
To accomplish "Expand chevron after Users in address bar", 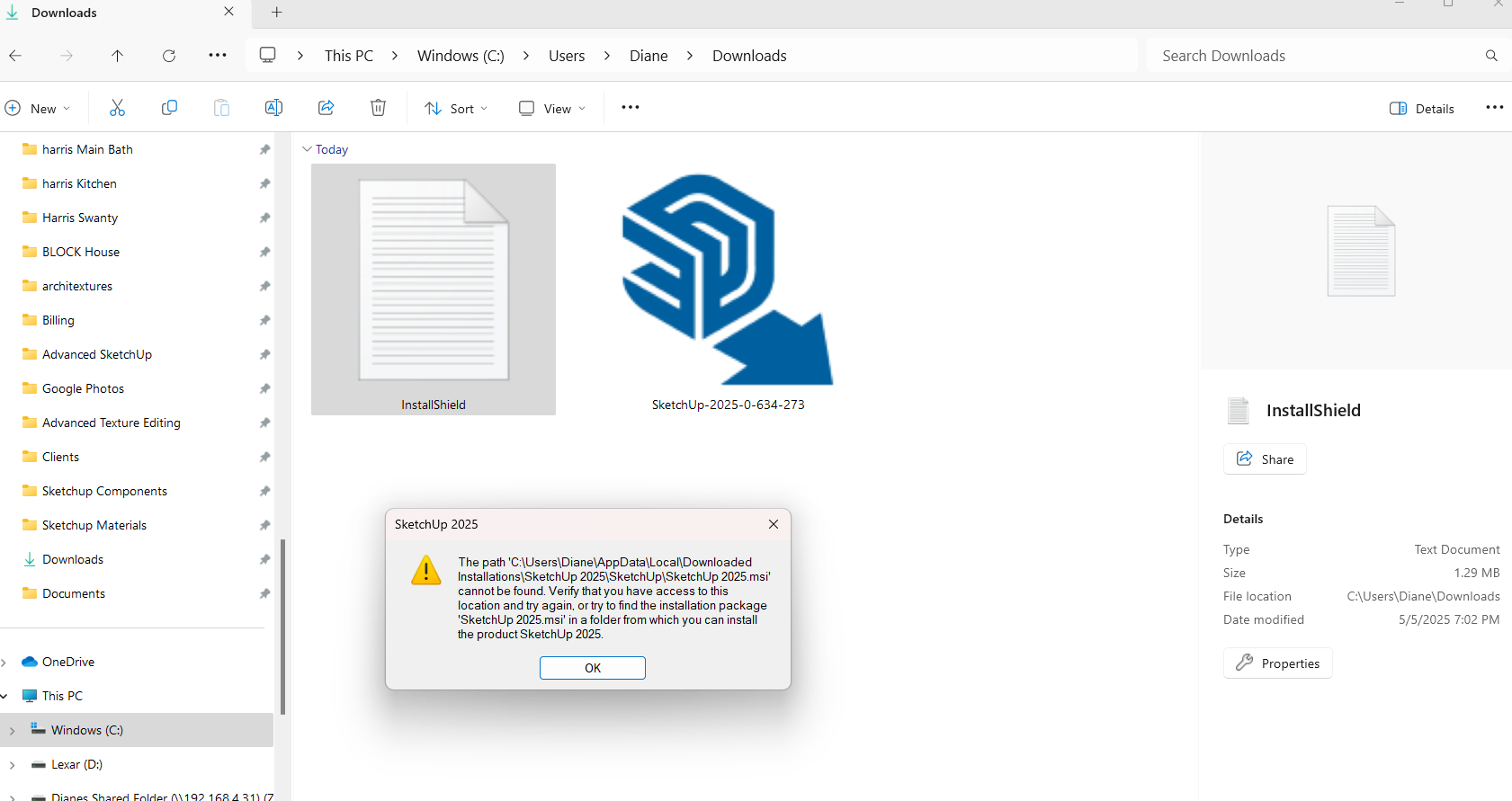I will point(607,56).
